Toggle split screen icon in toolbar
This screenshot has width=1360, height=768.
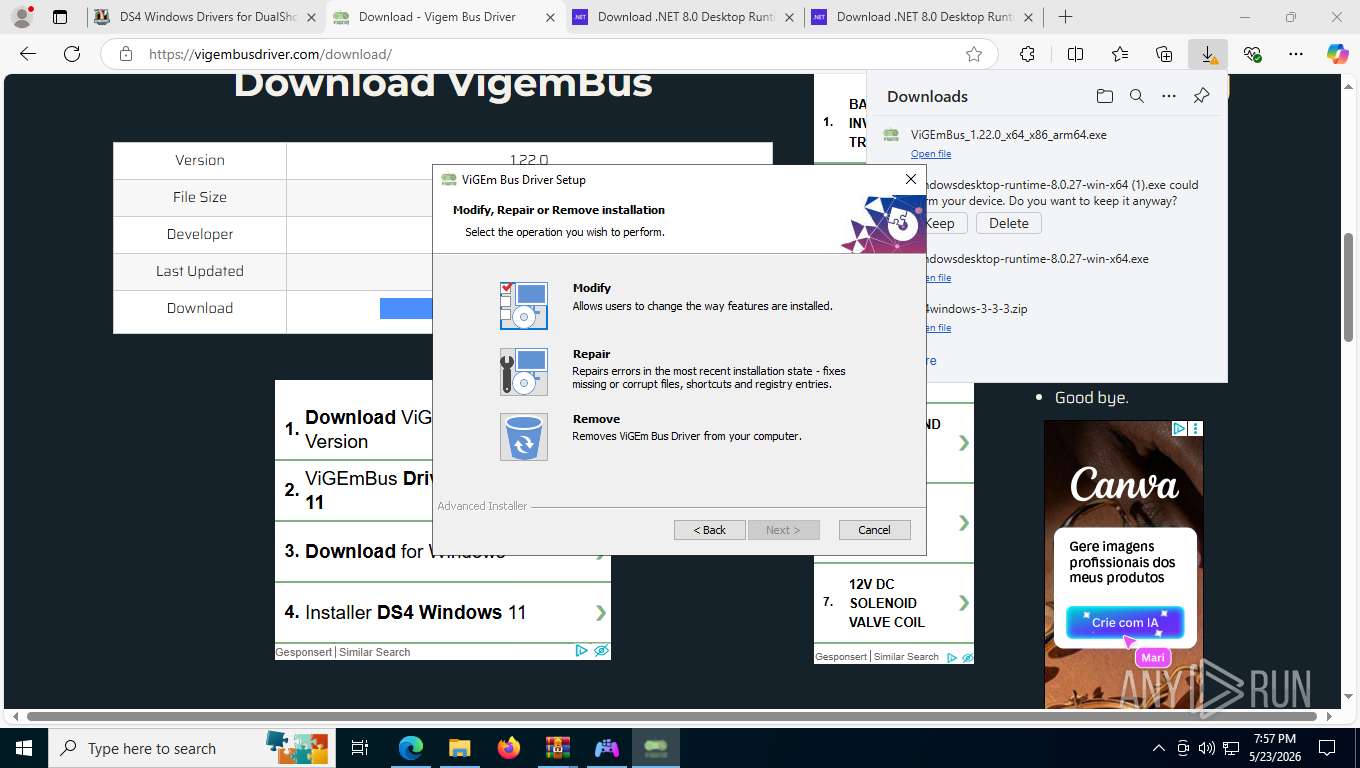click(x=1075, y=54)
